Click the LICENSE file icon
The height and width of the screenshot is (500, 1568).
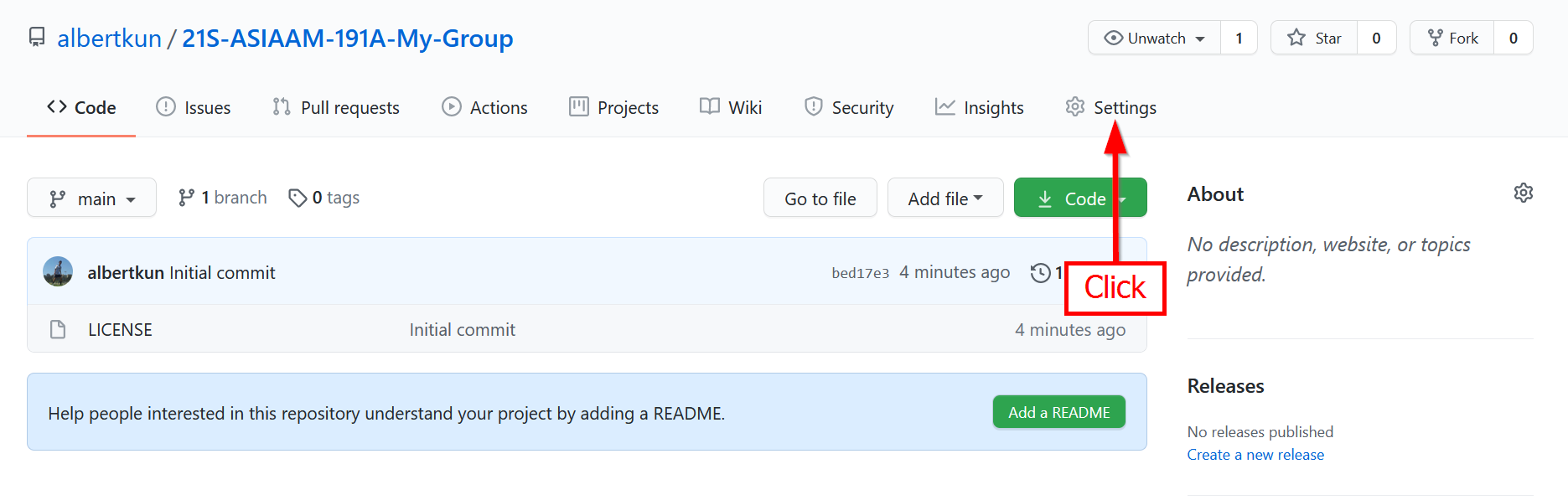58,330
